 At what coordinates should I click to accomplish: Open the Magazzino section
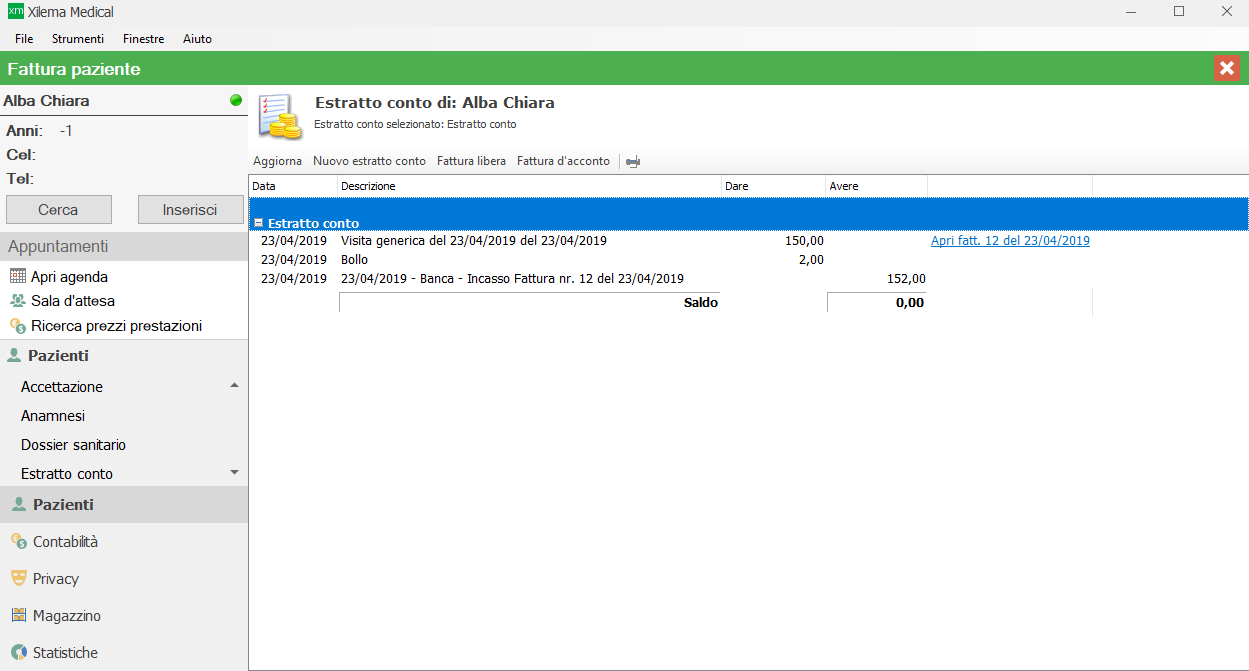(124, 615)
